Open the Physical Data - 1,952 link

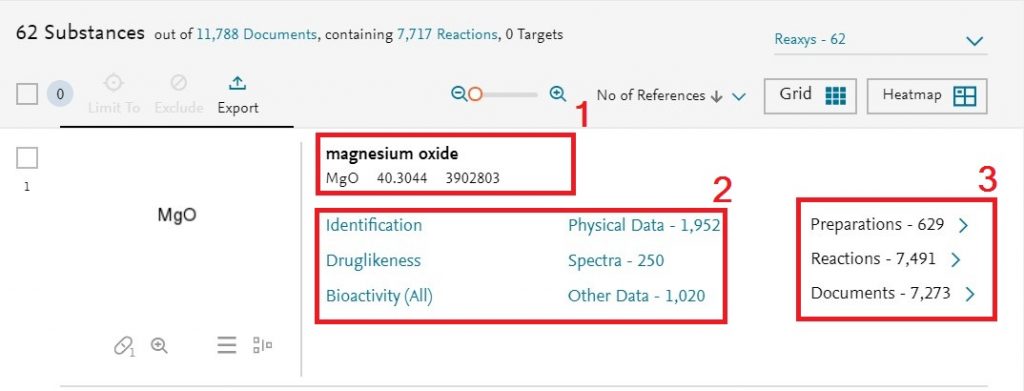coord(644,226)
